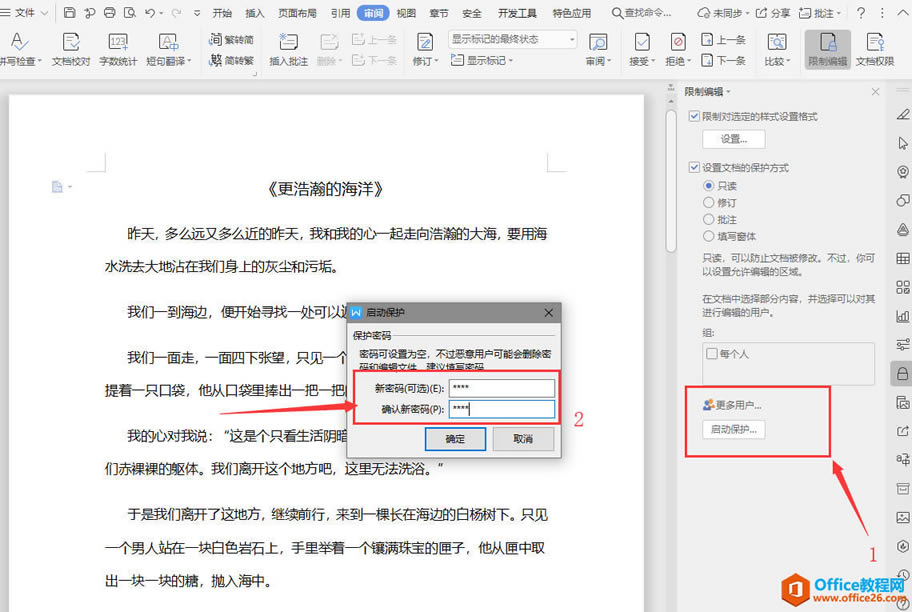912x612 pixels.
Task: Click the Save icon in quick access bar
Action: click(69, 12)
